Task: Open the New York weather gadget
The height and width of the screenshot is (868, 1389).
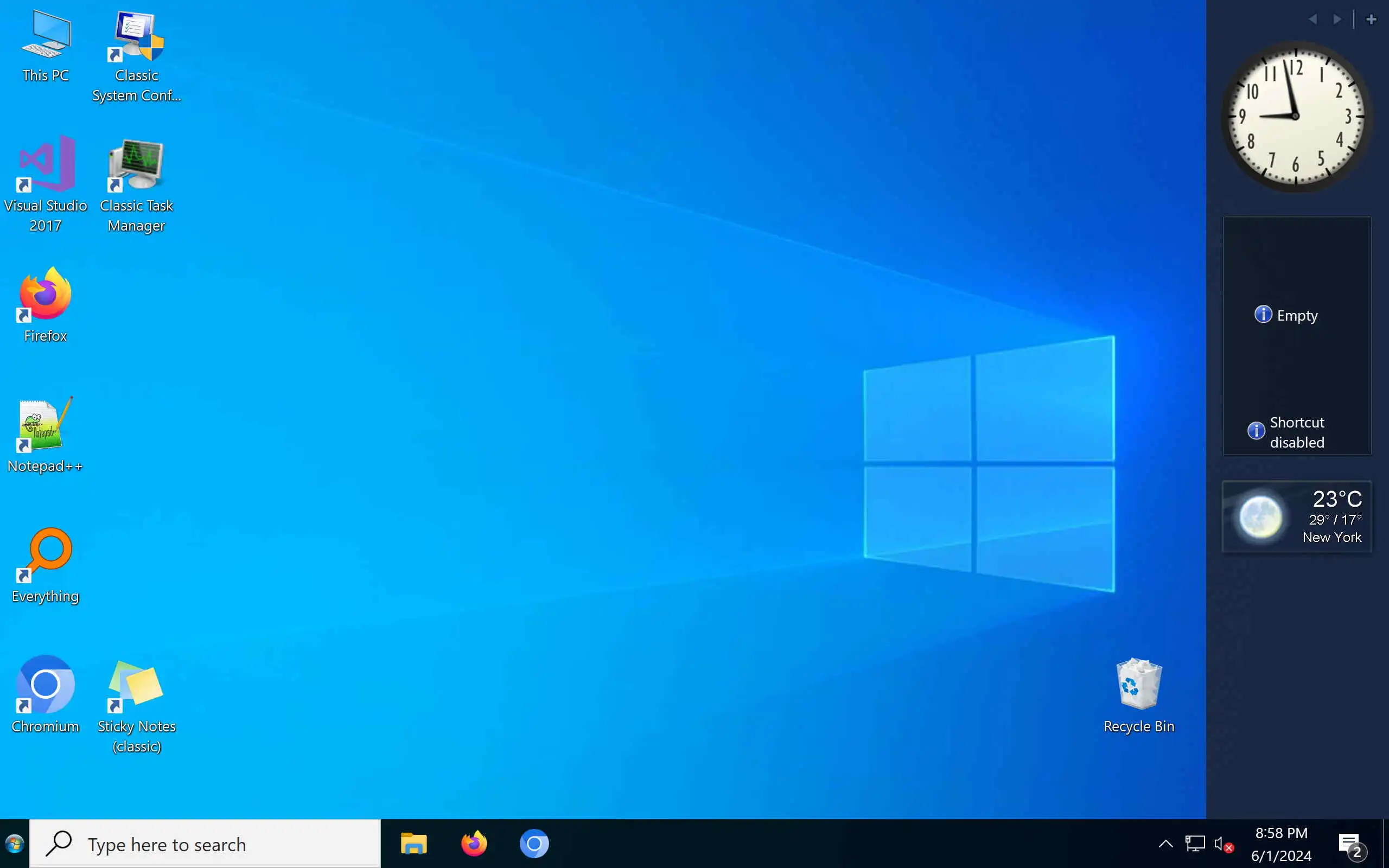Action: [x=1297, y=516]
